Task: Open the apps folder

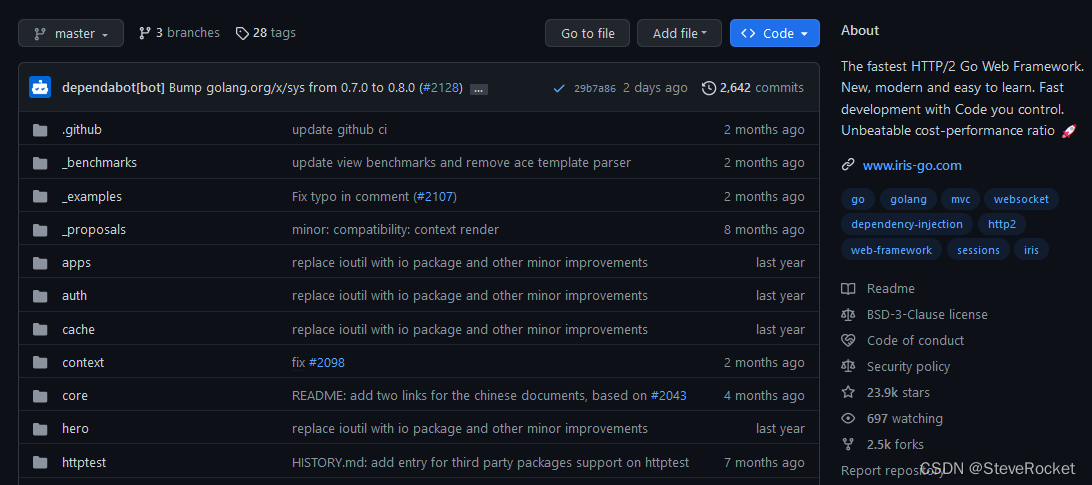Action: (x=77, y=263)
